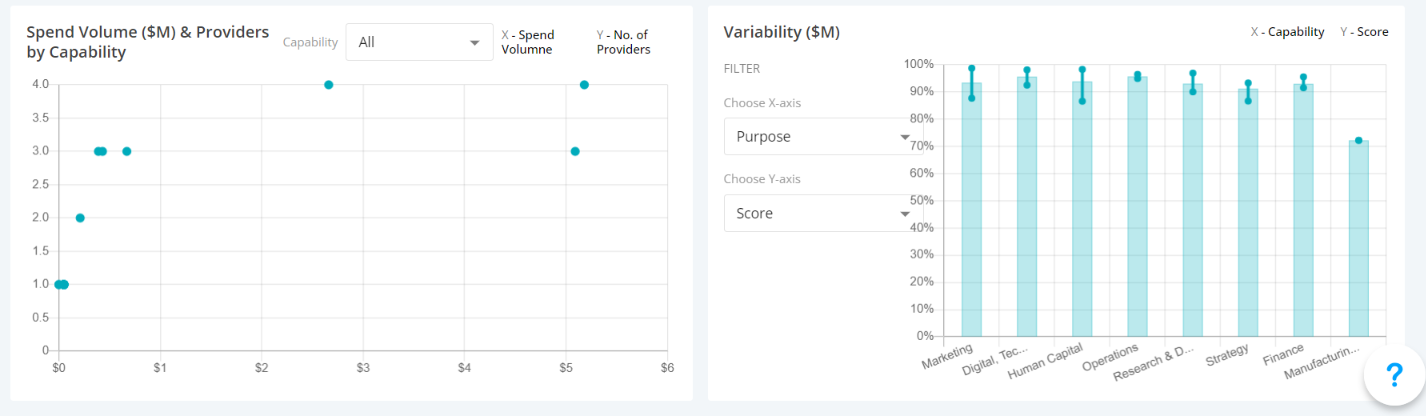Click the Marketing bar in Variability chart
The height and width of the screenshot is (416, 1426).
pos(971,220)
